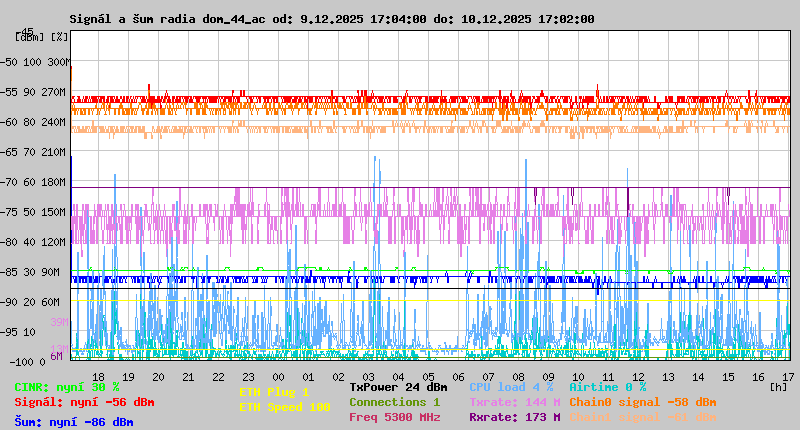Screen dimensions: 800x430
Task: Click the '270M' y-axis label
Action: pyautogui.click(x=53, y=92)
